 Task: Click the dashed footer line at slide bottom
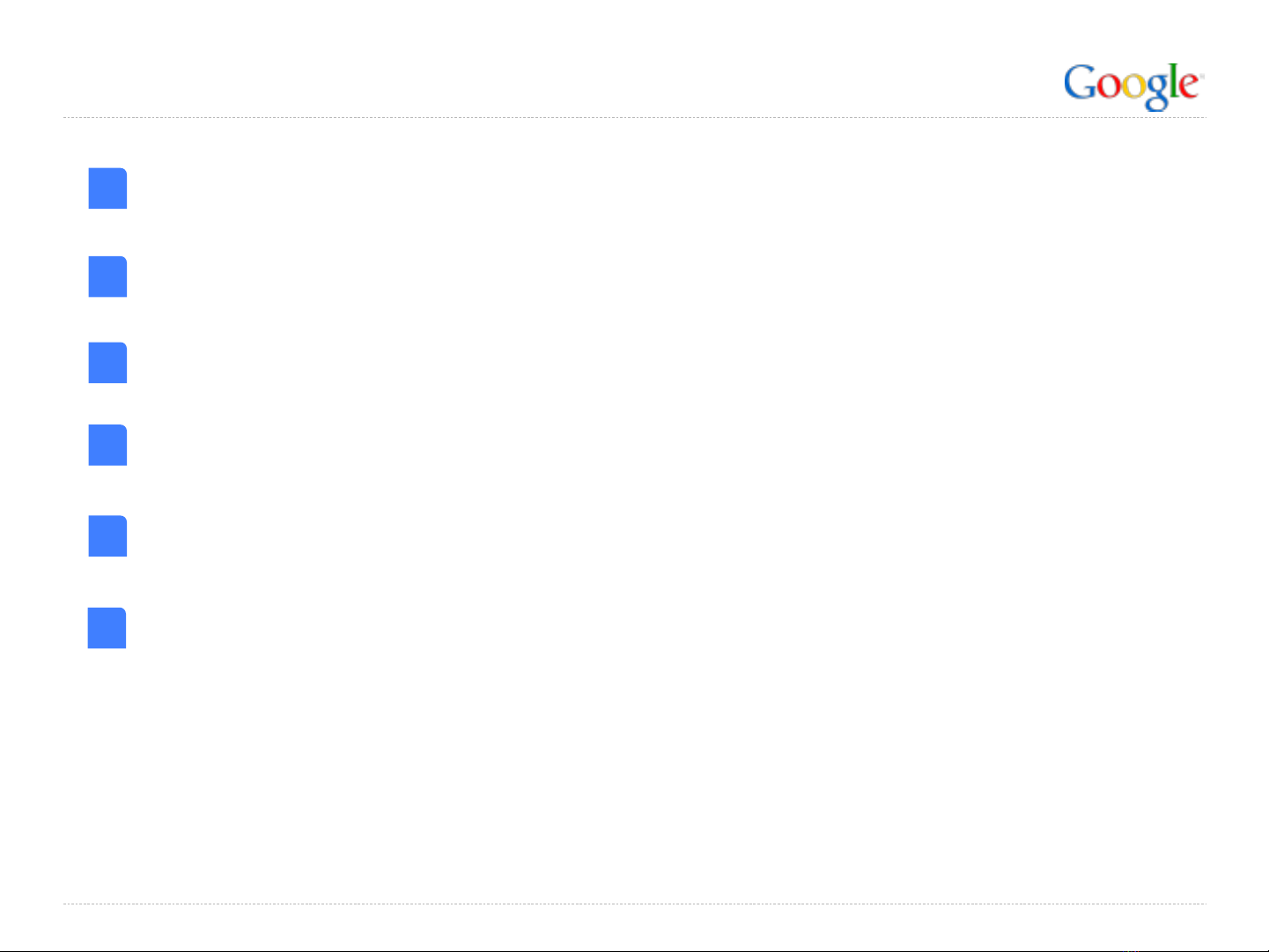coord(634,904)
